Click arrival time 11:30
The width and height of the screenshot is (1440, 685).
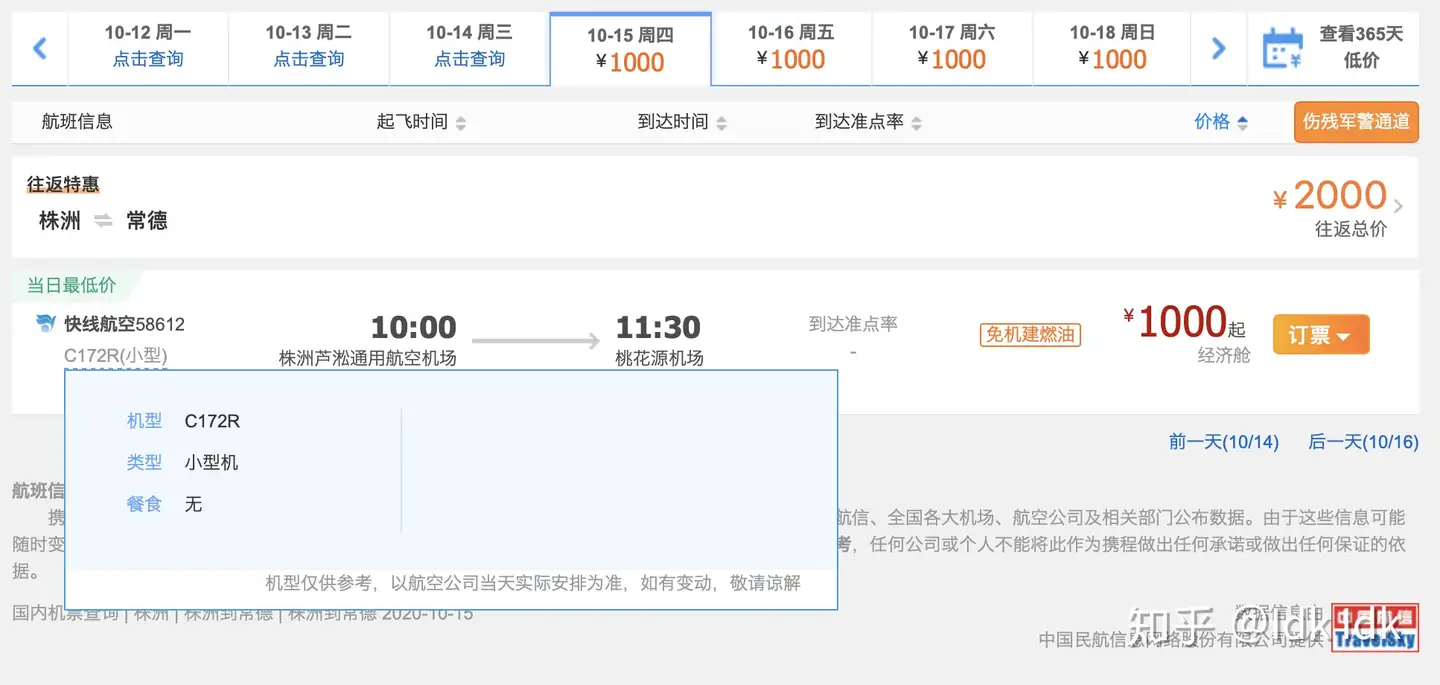[658, 327]
